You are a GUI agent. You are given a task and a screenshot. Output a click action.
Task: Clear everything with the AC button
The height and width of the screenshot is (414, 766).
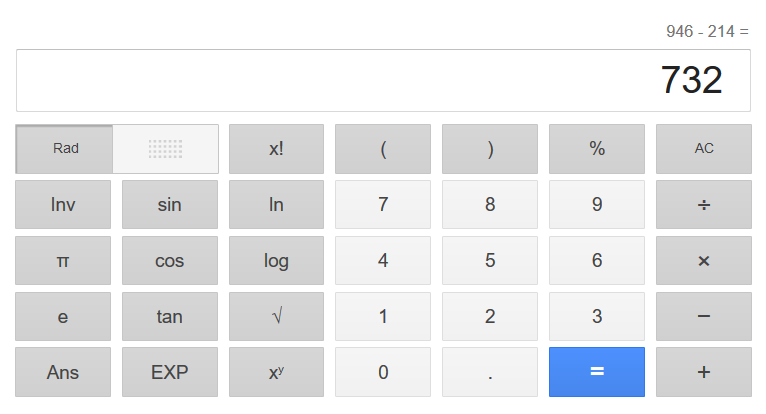point(703,149)
